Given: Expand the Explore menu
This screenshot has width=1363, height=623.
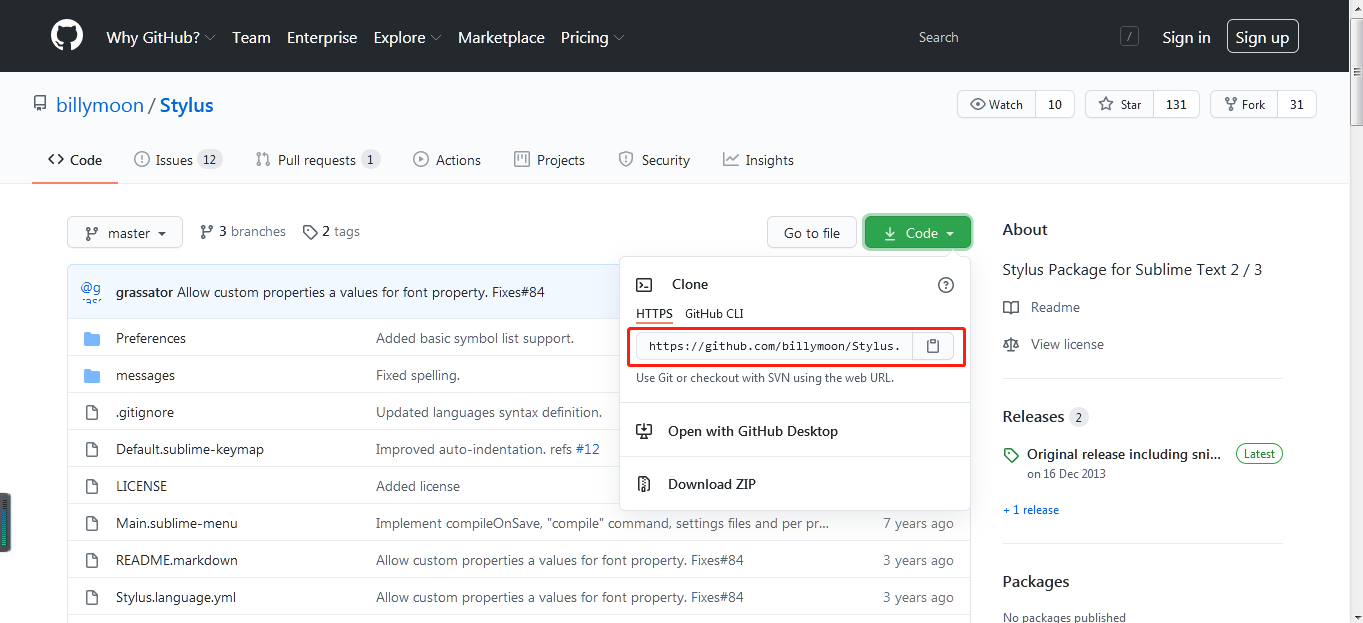Looking at the screenshot, I should (x=407, y=38).
